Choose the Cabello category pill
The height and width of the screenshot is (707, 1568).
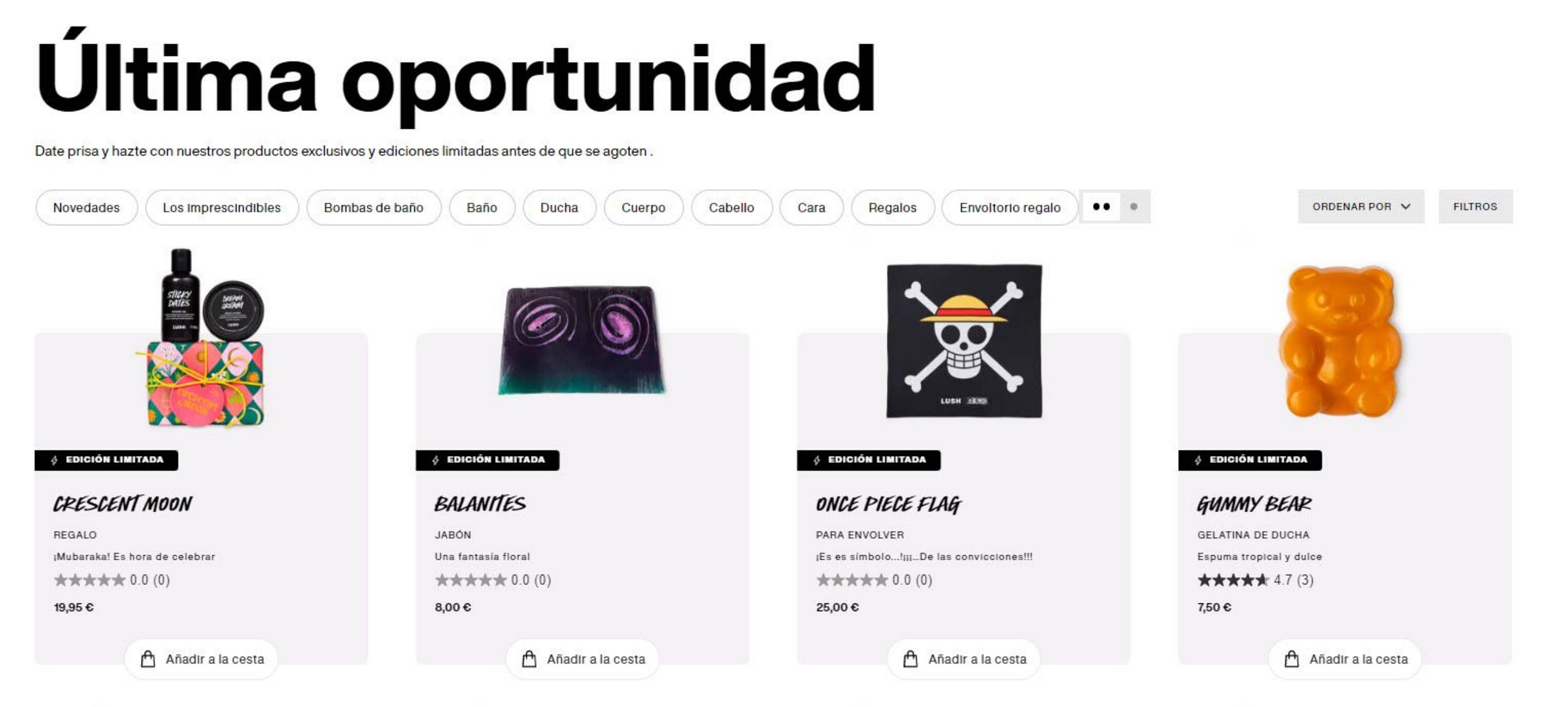click(732, 208)
